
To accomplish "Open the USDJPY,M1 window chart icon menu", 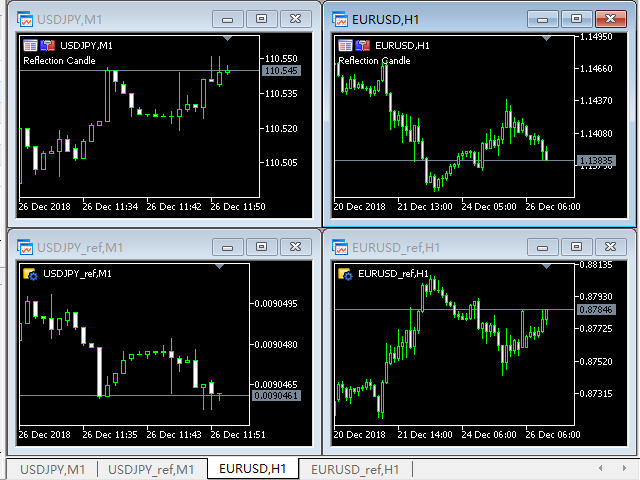I will click(25, 19).
